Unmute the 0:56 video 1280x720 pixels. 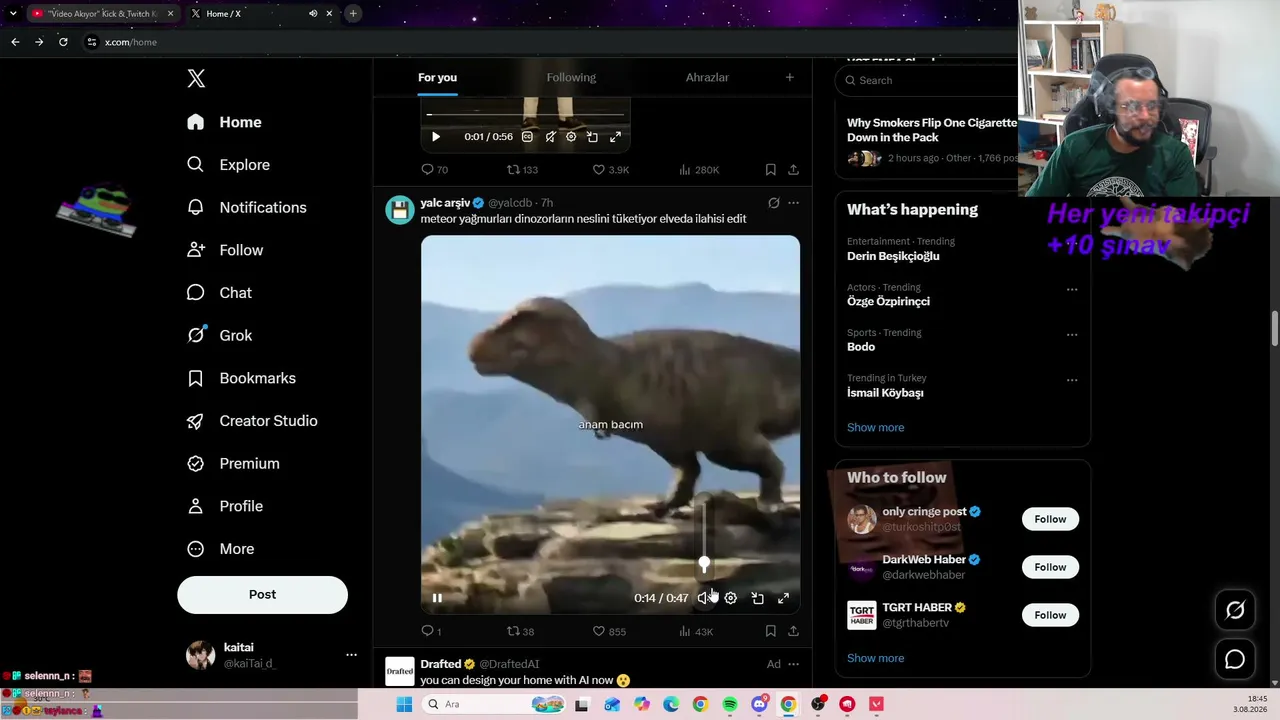click(x=550, y=137)
